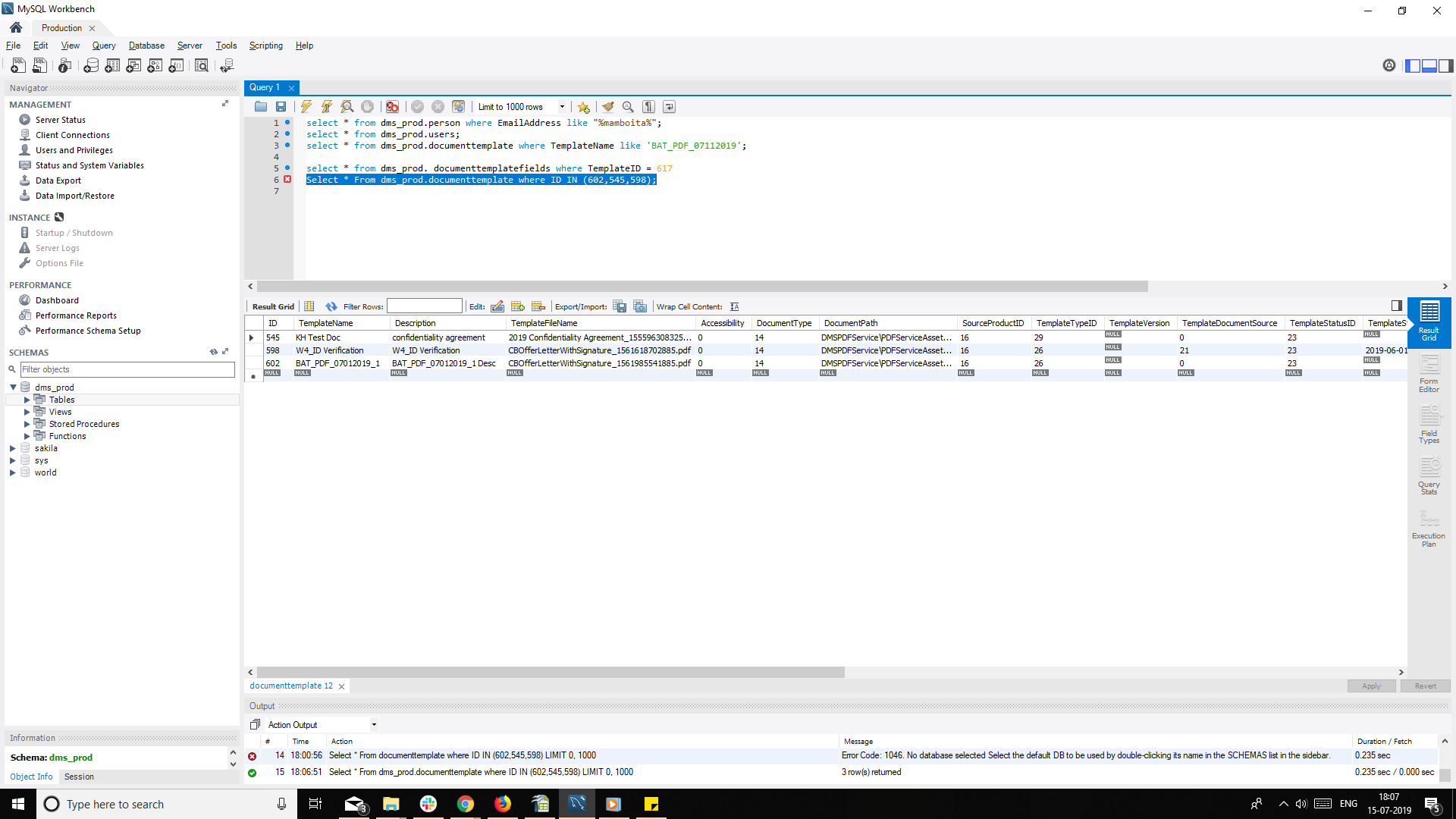Commit transaction checkmark icon
Viewport: 1456px width, 819px height.
[418, 107]
